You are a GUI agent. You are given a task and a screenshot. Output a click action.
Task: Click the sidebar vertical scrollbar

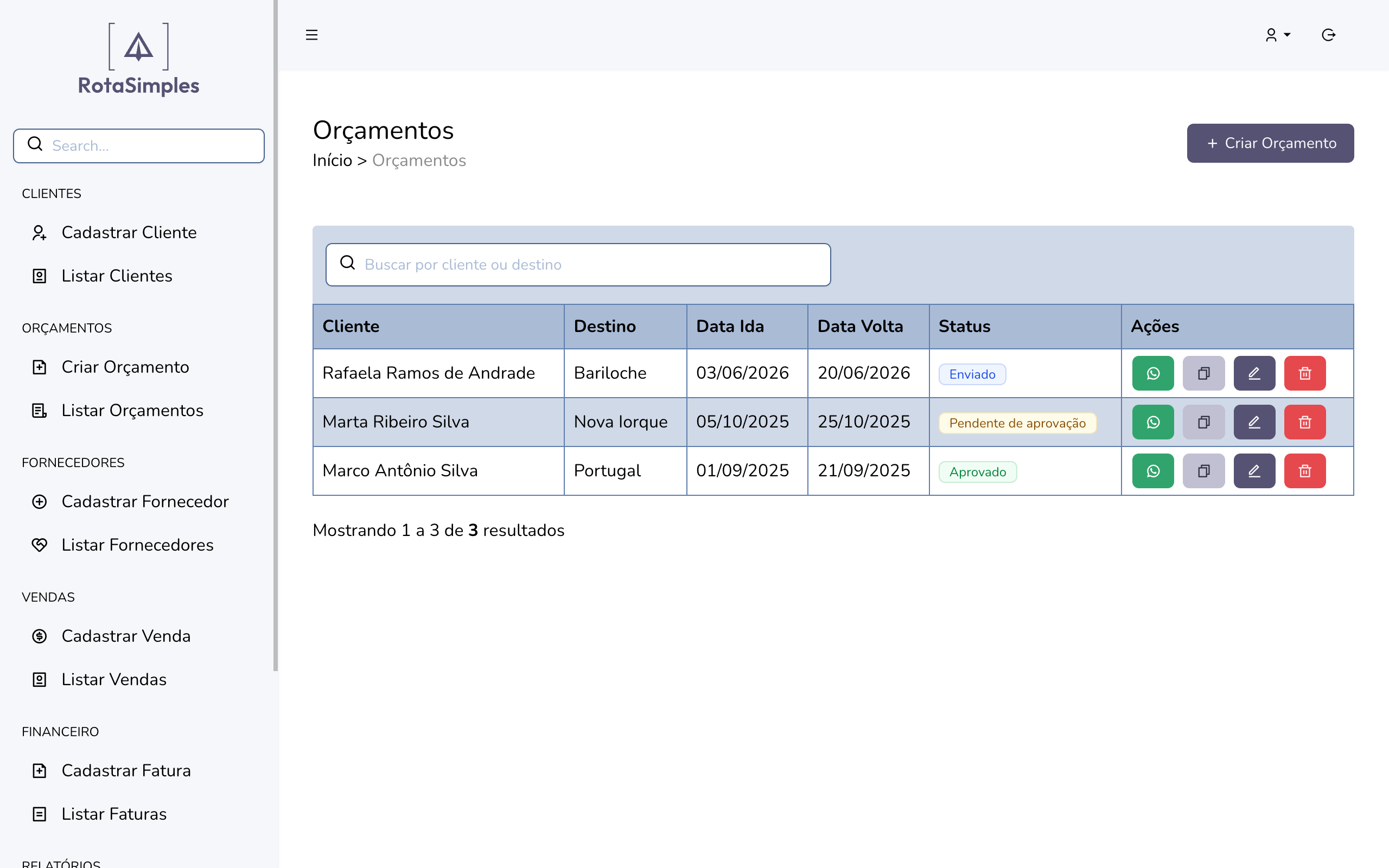(x=276, y=335)
